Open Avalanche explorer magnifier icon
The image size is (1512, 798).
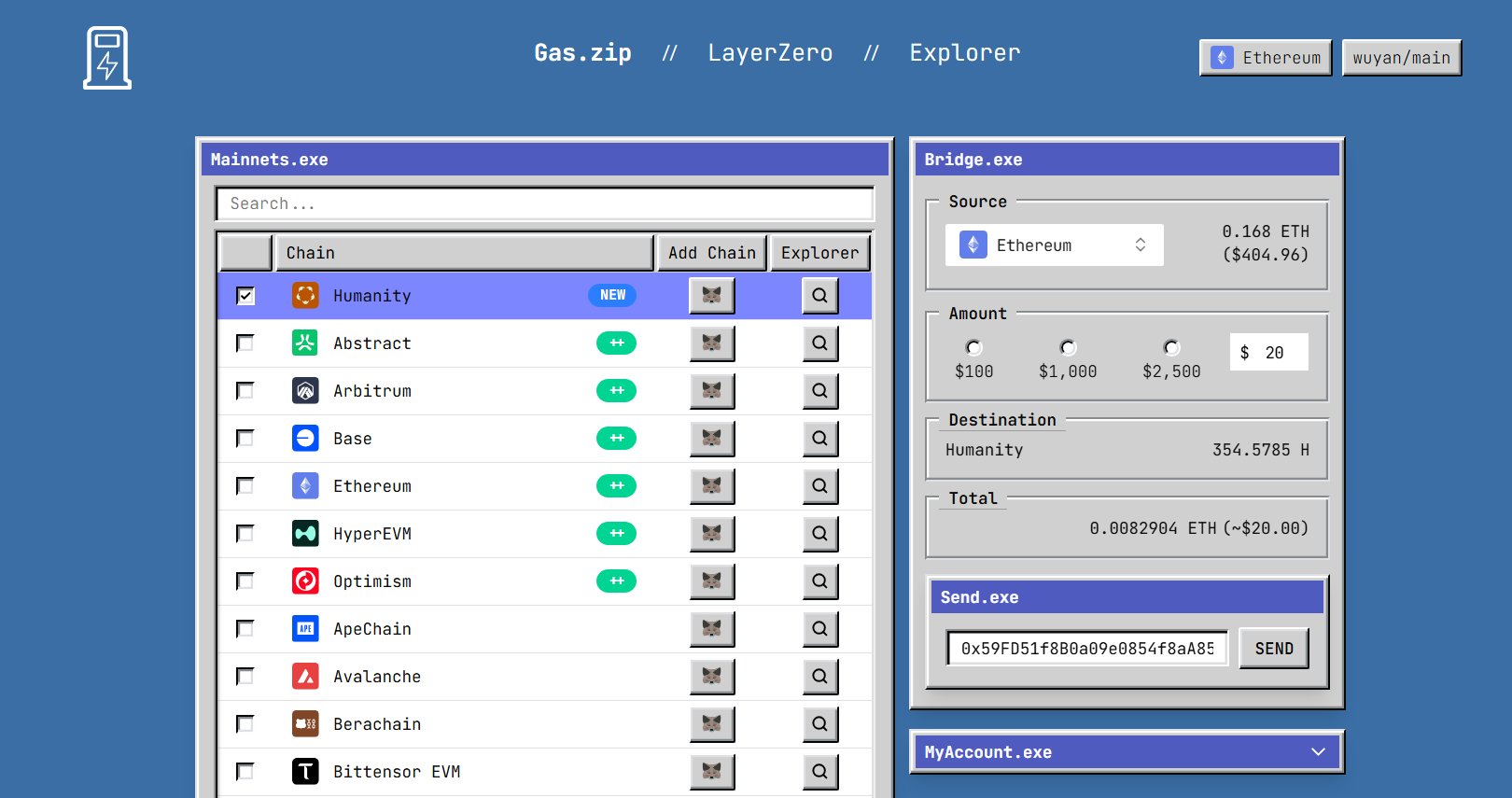coord(819,677)
